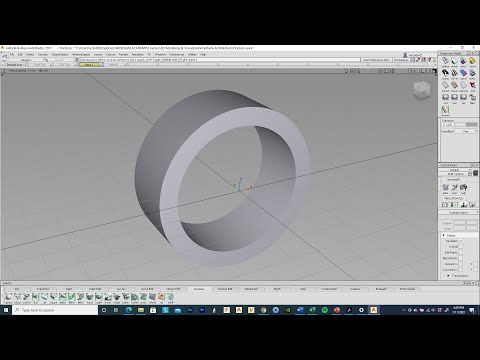Apply random color rainbow diagnostic shading
This screenshot has width=480, height=360.
(x=463, y=61)
